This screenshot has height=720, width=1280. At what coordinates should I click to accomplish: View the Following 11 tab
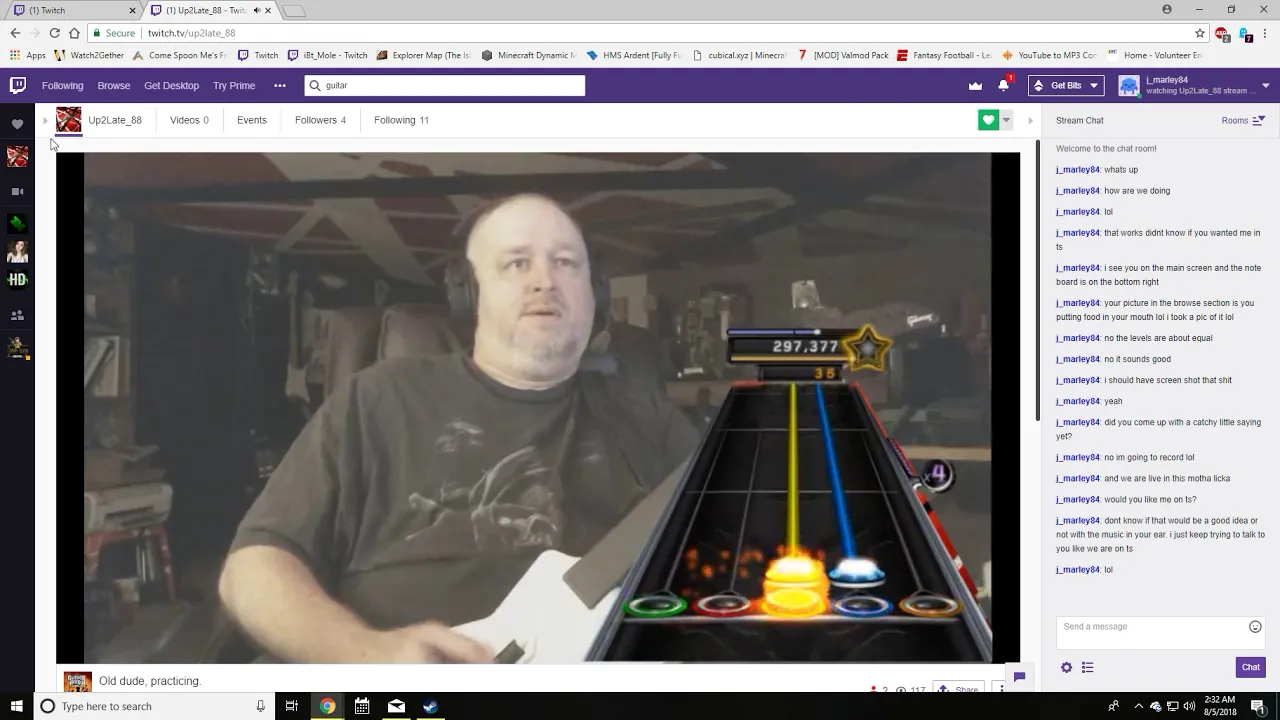(401, 120)
